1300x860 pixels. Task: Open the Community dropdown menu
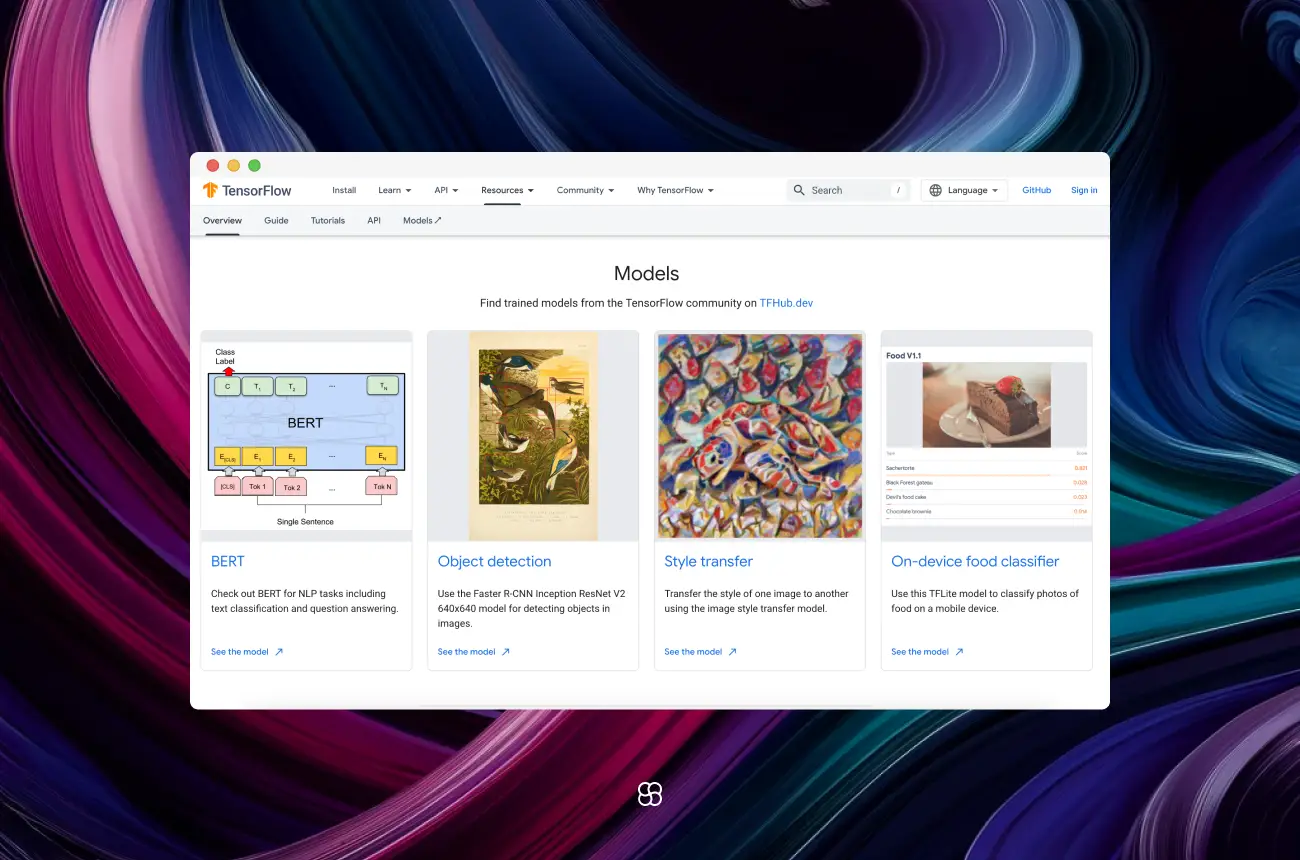point(586,190)
